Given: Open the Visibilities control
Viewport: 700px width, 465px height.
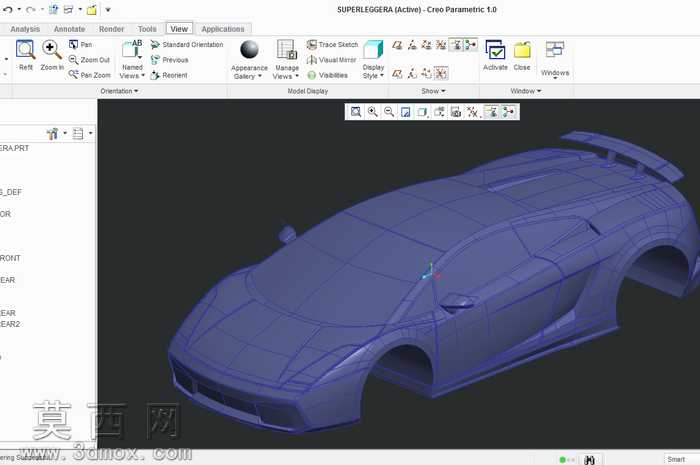Looking at the screenshot, I should [327, 75].
